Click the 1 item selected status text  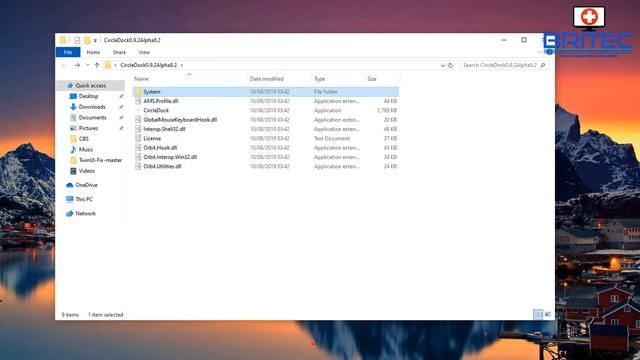[105, 315]
